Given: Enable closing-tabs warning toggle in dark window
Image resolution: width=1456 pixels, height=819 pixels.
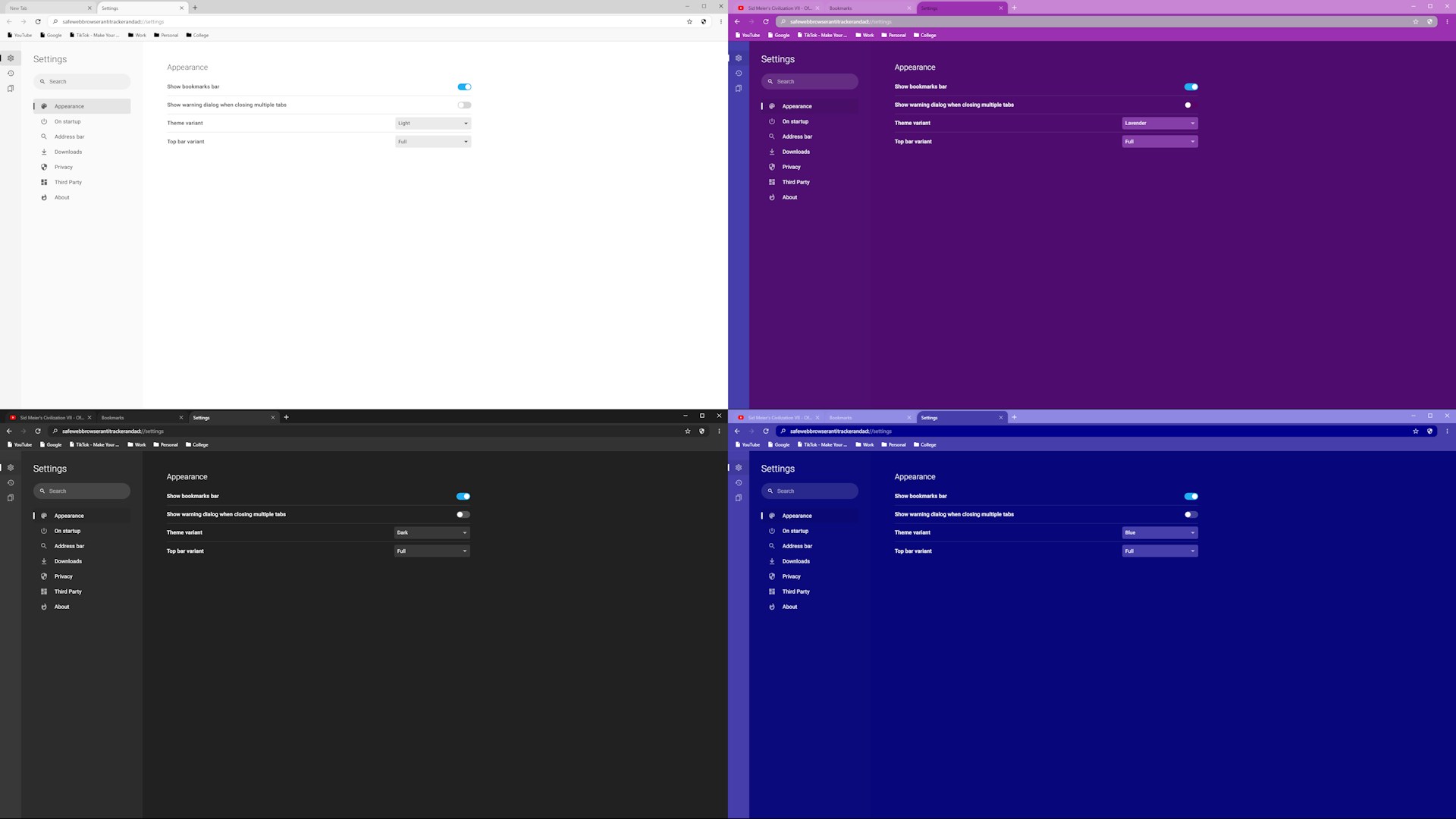Looking at the screenshot, I should click(463, 514).
